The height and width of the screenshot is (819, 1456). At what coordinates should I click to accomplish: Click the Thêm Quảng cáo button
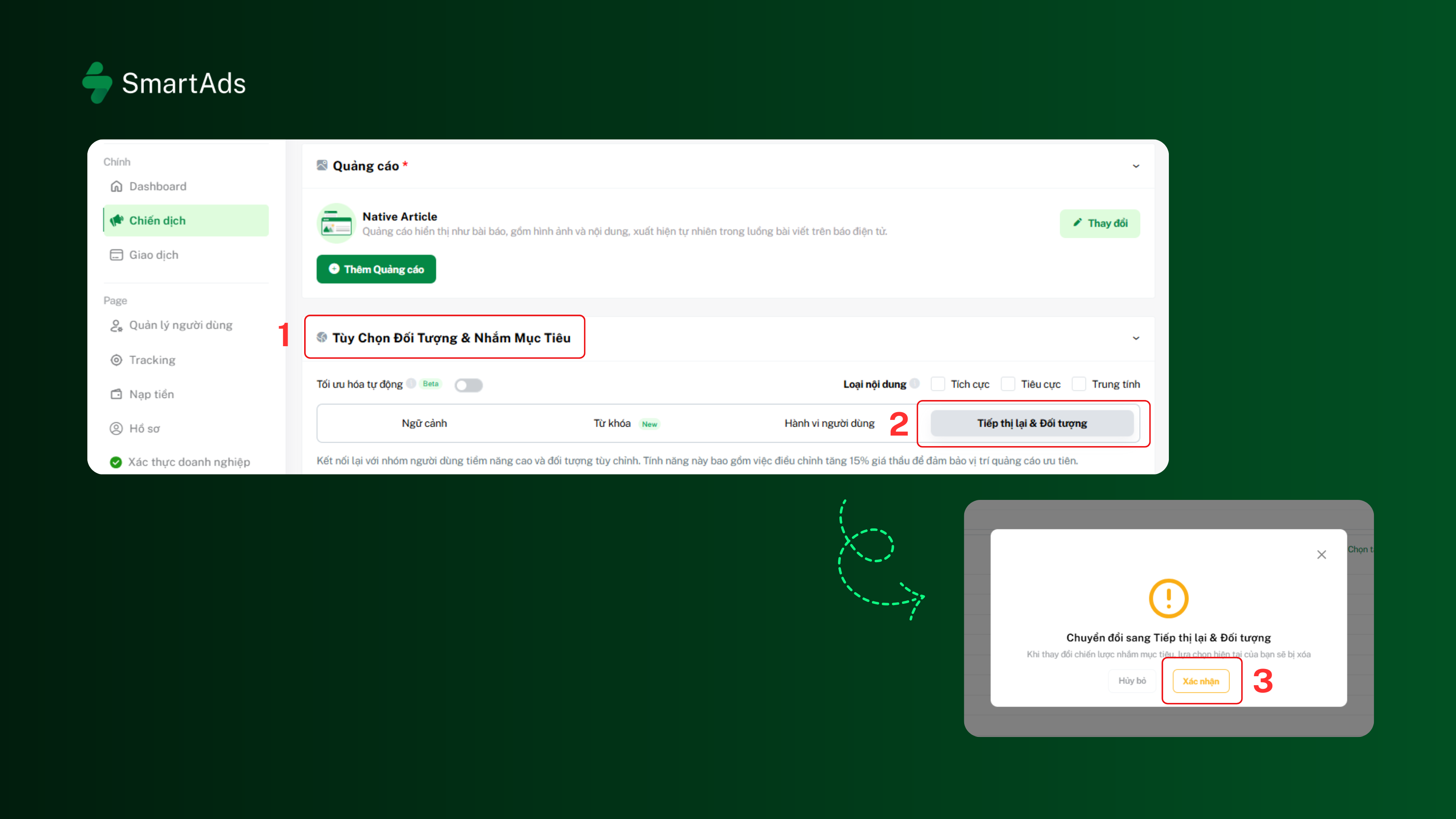376,269
